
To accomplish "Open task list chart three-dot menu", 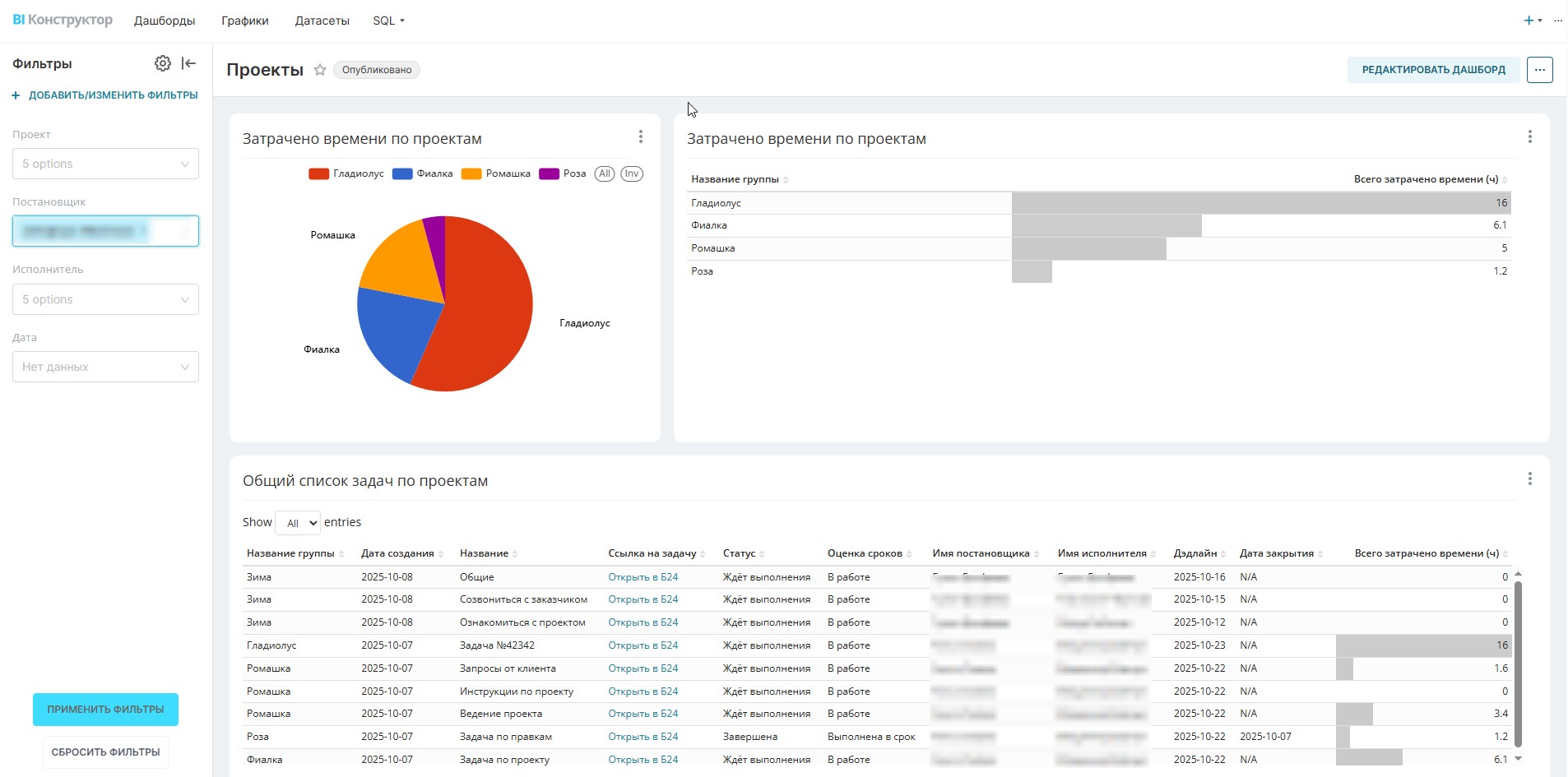I will pos(1529,479).
